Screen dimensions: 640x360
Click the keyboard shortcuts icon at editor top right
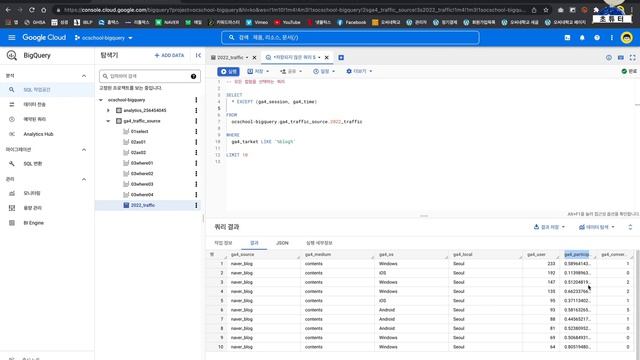pos(620,58)
